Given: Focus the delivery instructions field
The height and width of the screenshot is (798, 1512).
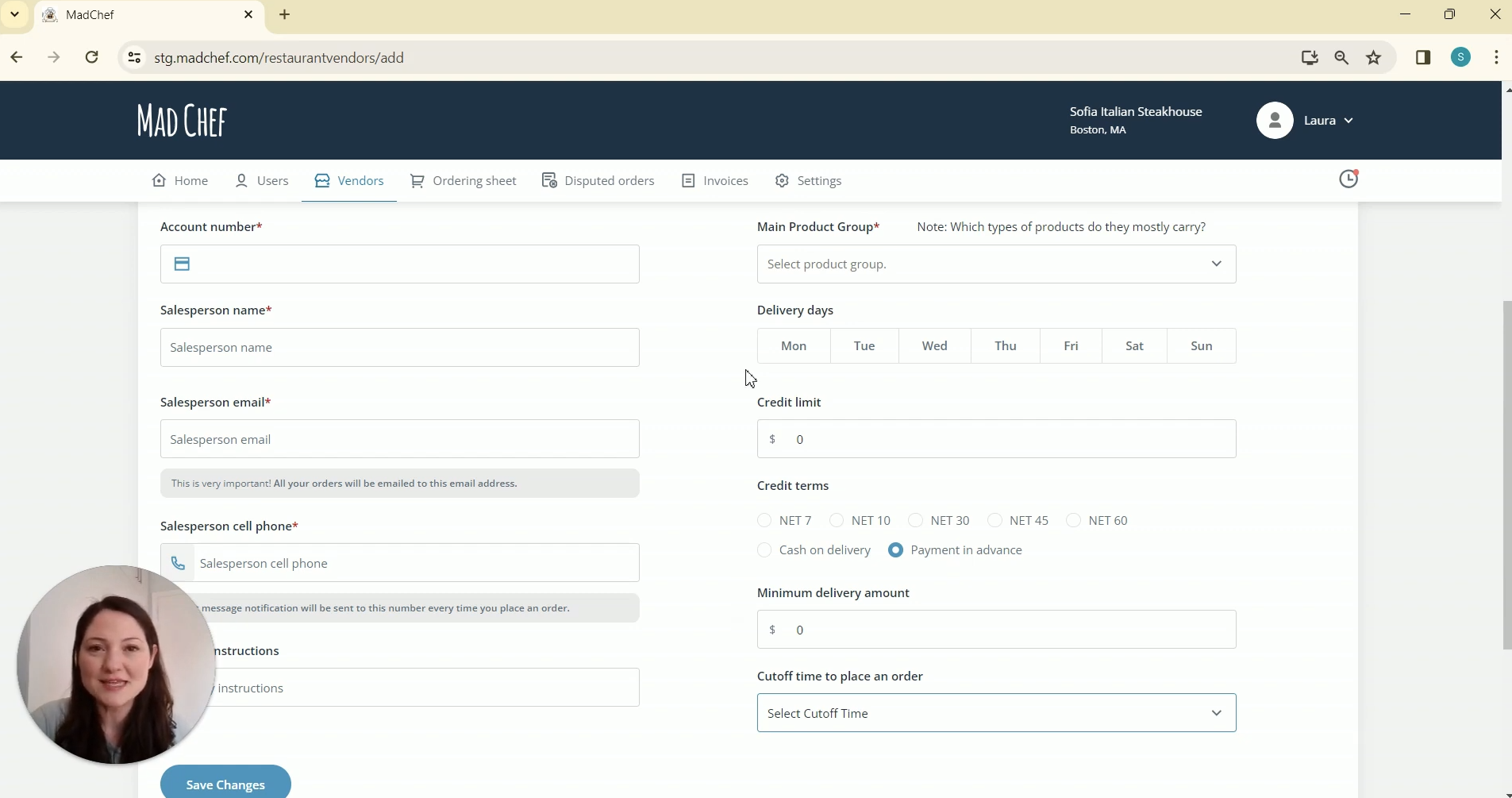Looking at the screenshot, I should pos(400,688).
